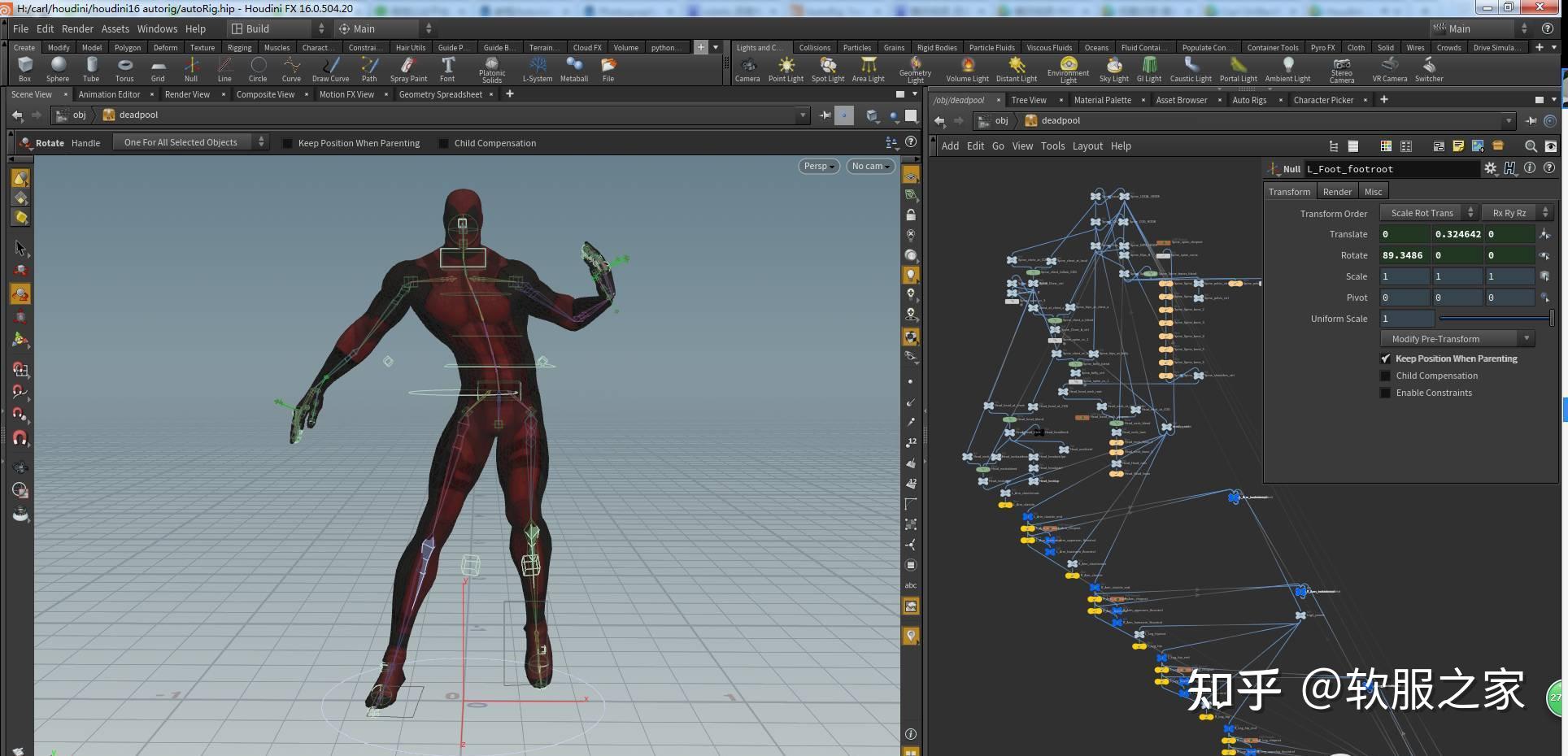This screenshot has height=756, width=1568.
Task: Click the Rotate X value field
Action: (1404, 255)
